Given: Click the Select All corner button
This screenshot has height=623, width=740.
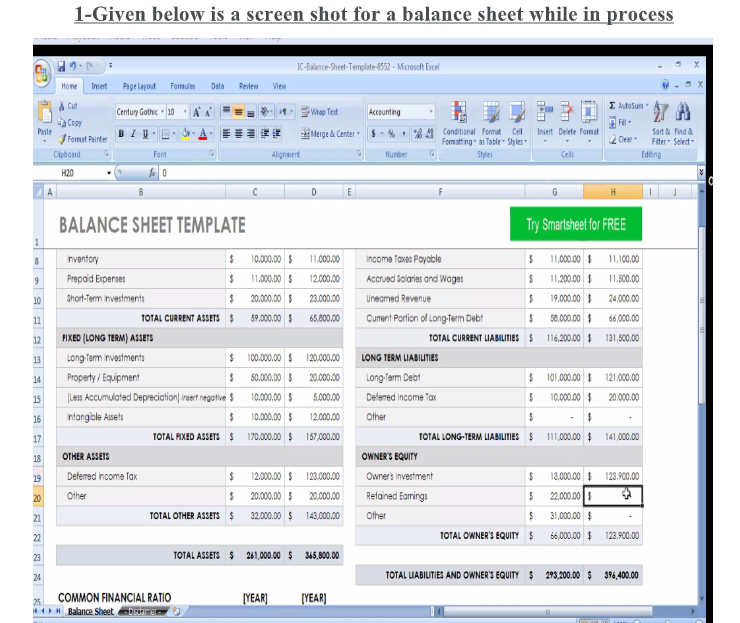Looking at the screenshot, I should pos(38,192).
